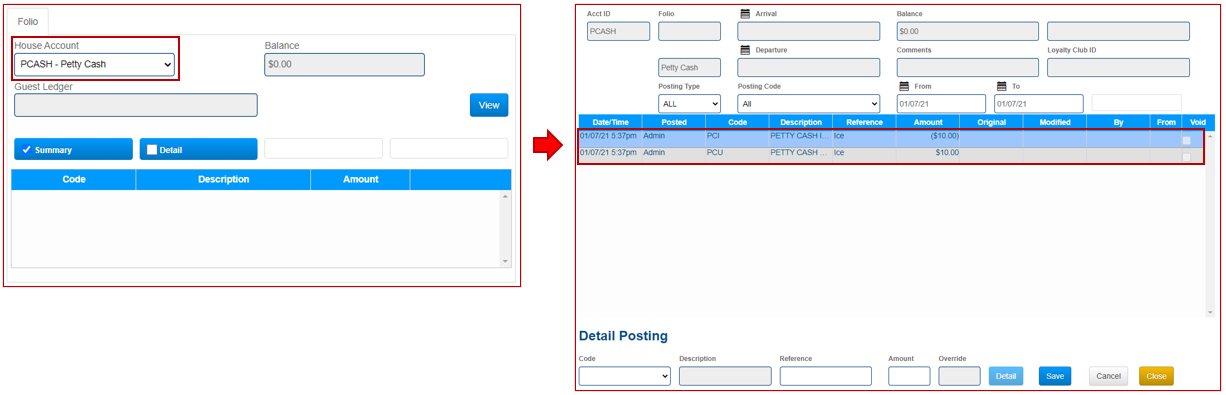The width and height of the screenshot is (1226, 395).
Task: Click the Detail Posting Description field
Action: (725, 376)
